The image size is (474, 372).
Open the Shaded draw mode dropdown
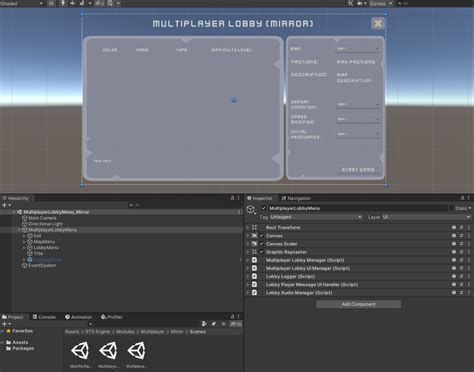pos(22,3)
